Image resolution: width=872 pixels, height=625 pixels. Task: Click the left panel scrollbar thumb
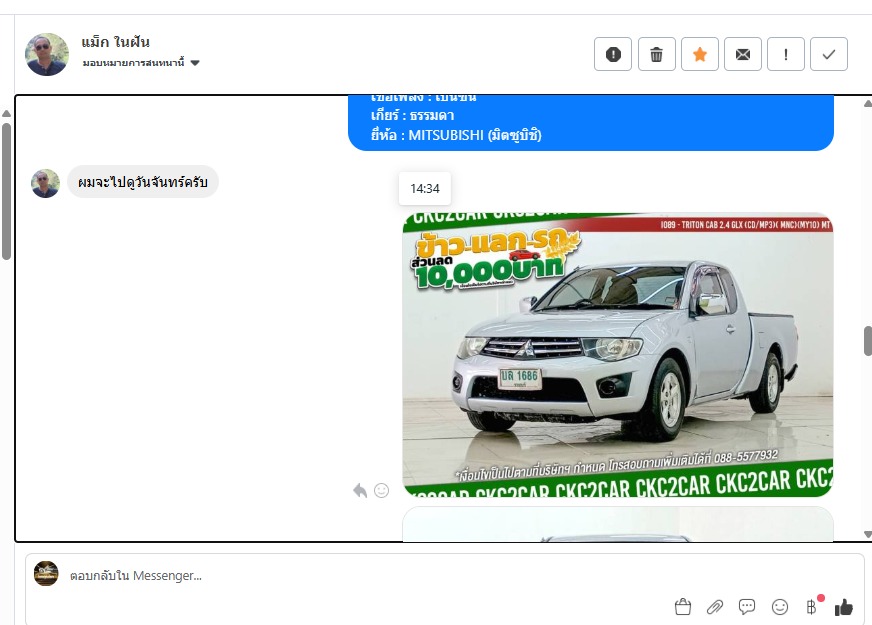(6, 191)
